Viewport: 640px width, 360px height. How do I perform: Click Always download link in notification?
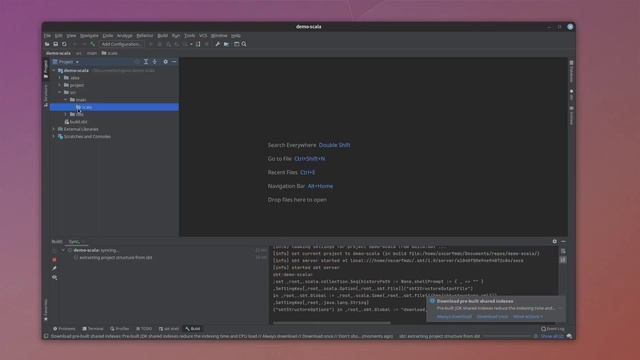(x=454, y=317)
